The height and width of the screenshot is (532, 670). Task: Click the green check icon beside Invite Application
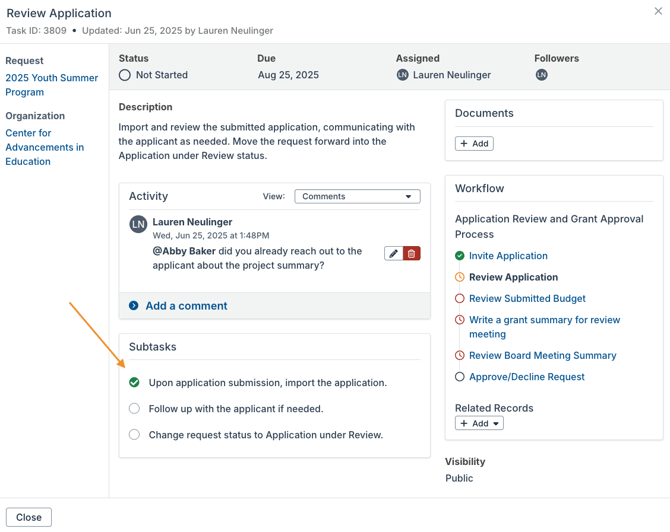click(x=460, y=256)
